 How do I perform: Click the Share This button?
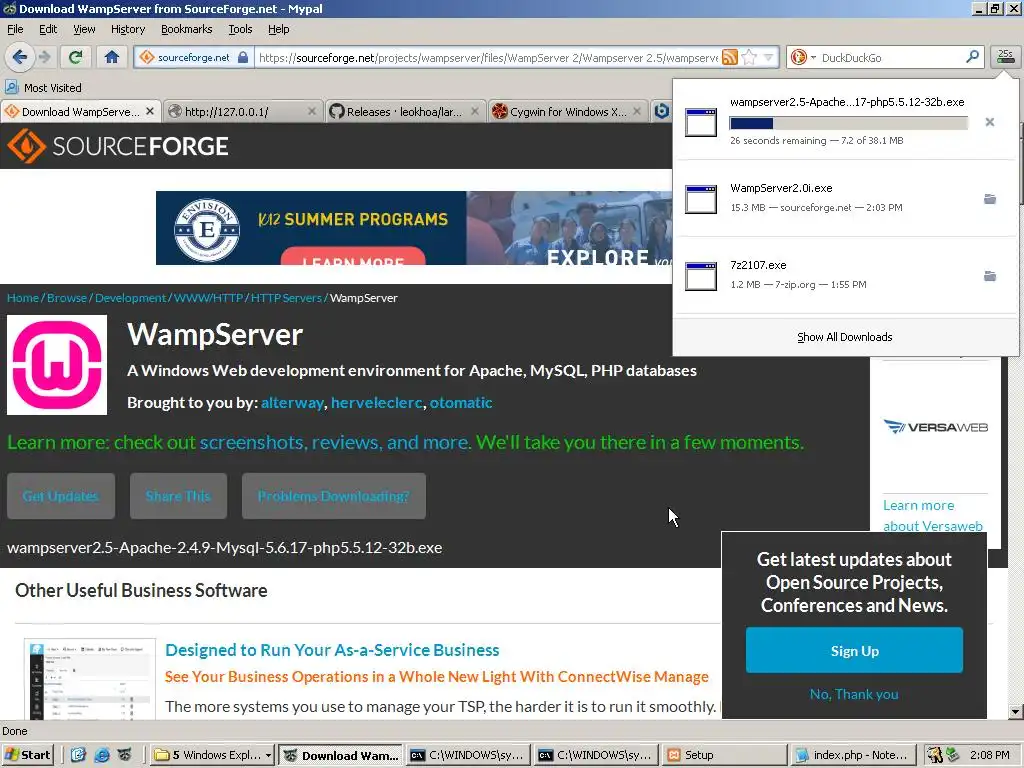coord(178,496)
